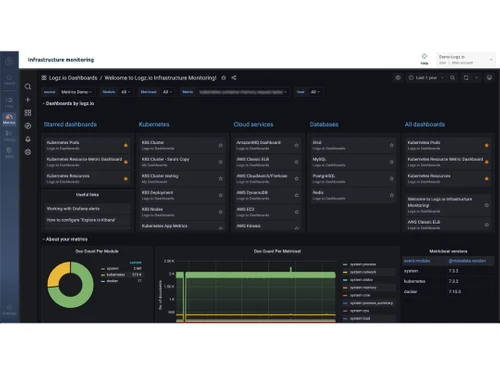Star the K8S Cluster dashboard
The height and width of the screenshot is (375, 500).
click(221, 145)
